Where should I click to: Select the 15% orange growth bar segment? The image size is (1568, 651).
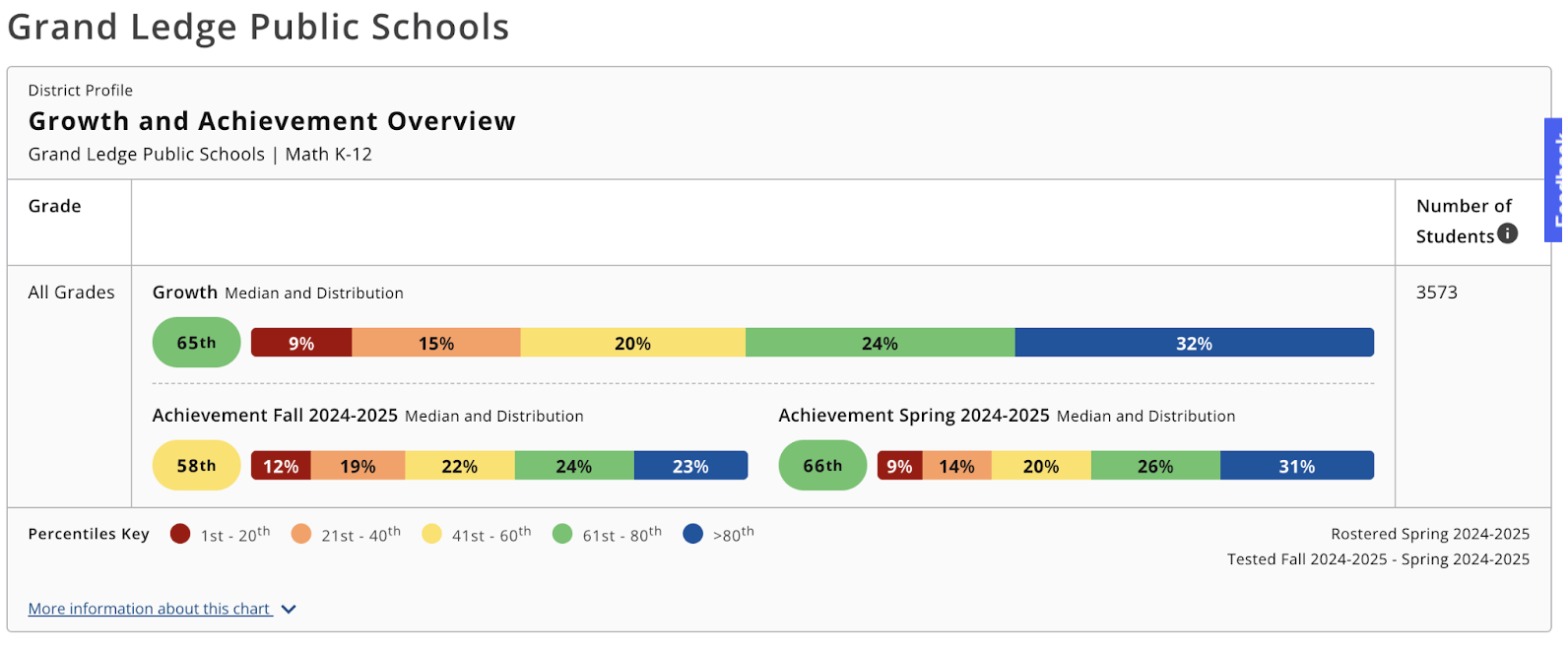coord(436,343)
